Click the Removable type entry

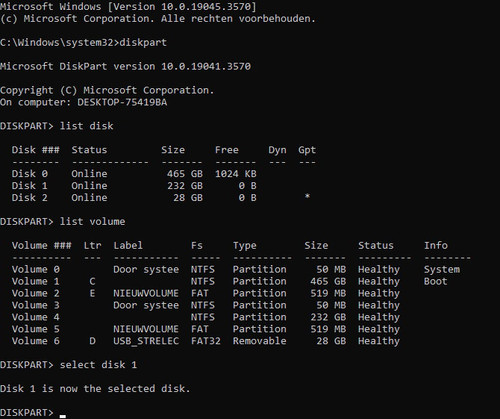coord(259,341)
